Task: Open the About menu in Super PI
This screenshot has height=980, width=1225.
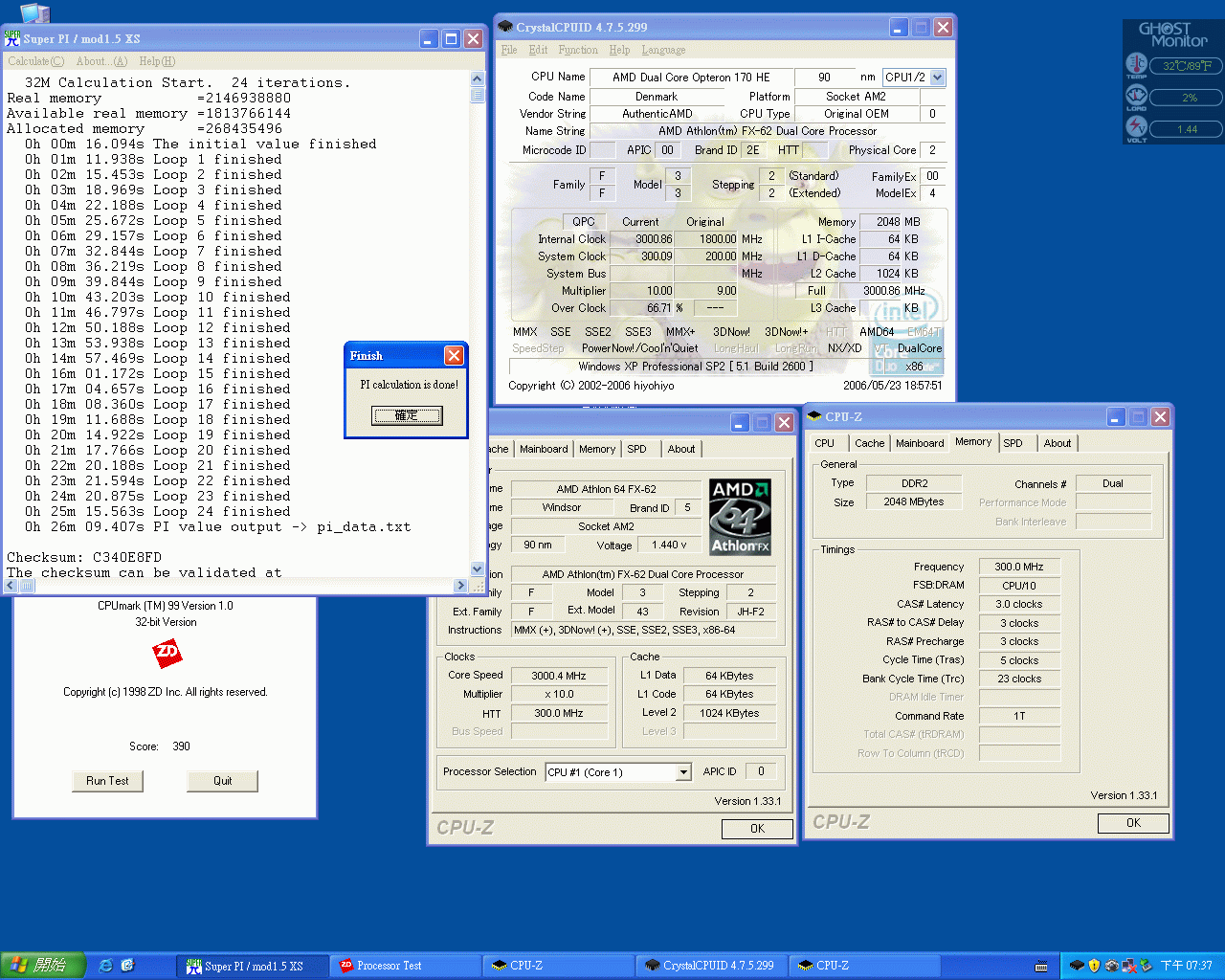Action: [101, 61]
